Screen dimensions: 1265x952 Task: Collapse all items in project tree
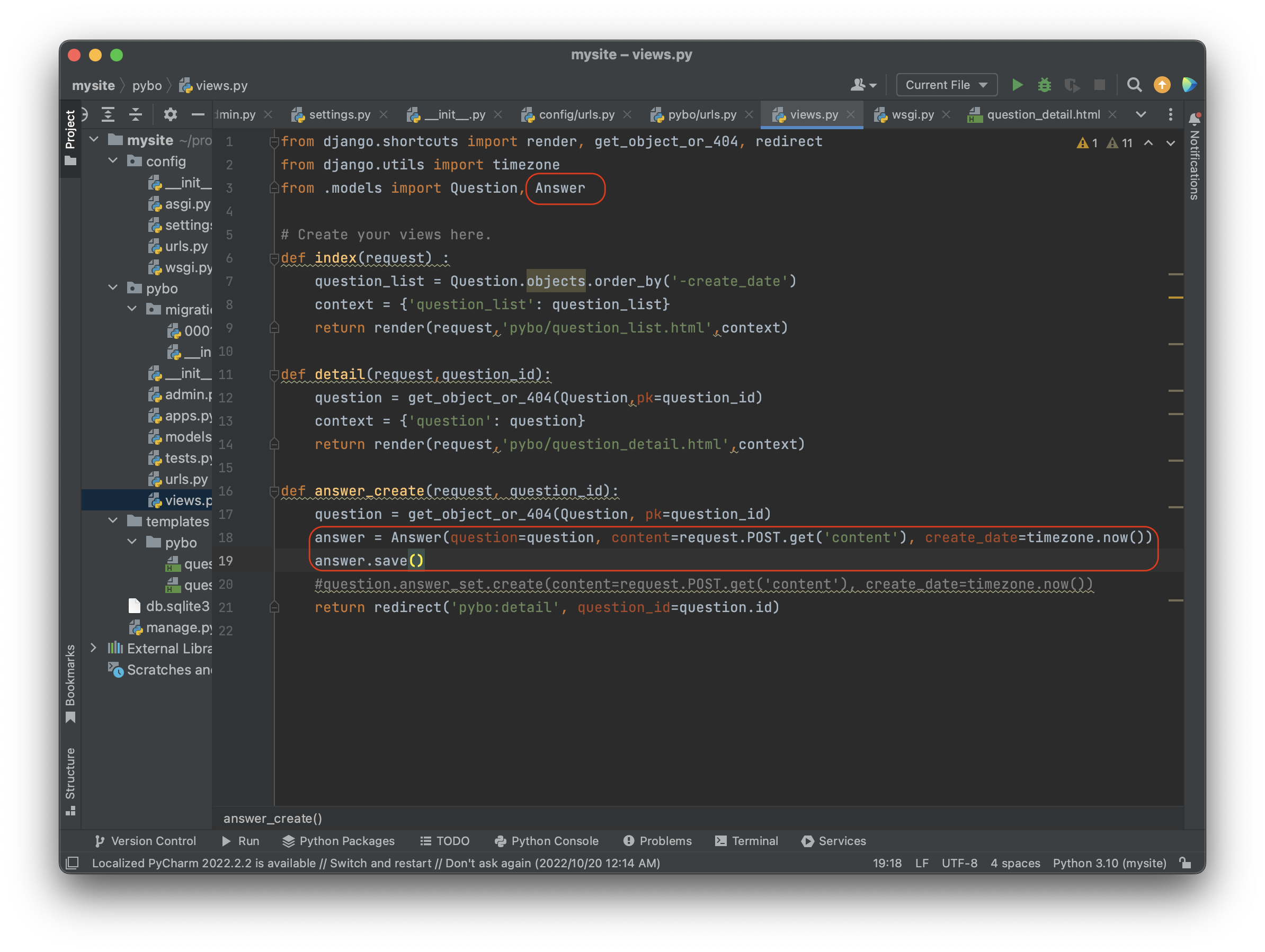coord(136,114)
